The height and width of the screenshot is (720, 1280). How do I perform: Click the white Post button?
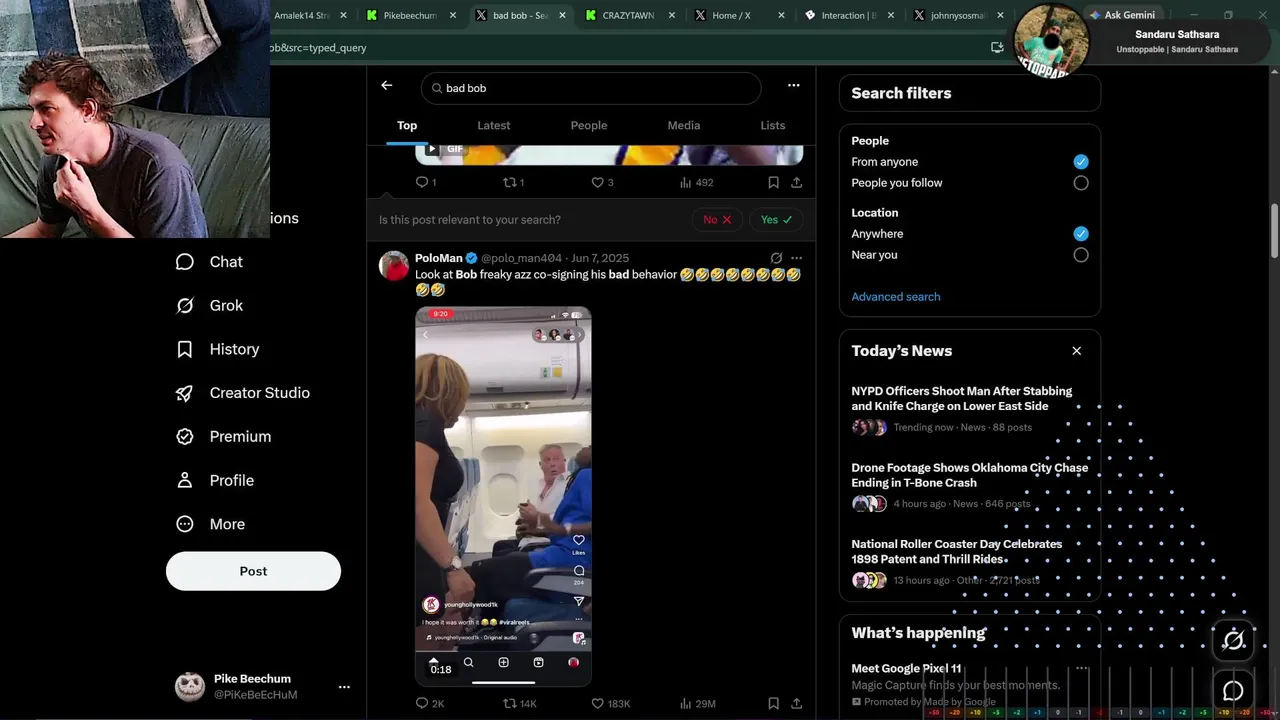point(253,571)
